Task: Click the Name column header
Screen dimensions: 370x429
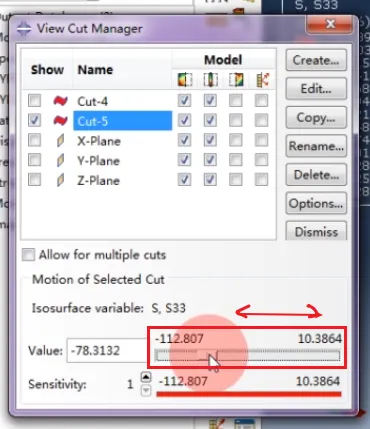Action: pos(95,70)
